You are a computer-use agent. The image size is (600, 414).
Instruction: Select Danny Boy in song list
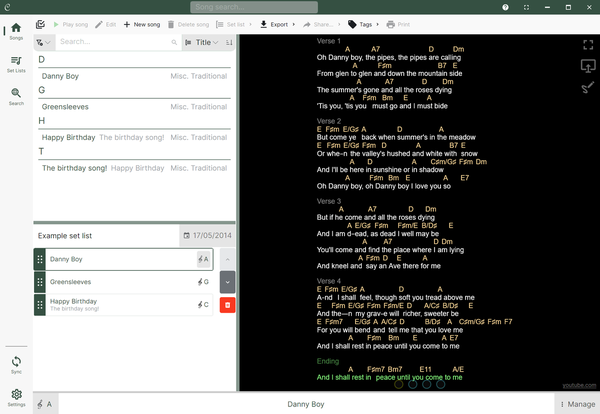(134, 76)
